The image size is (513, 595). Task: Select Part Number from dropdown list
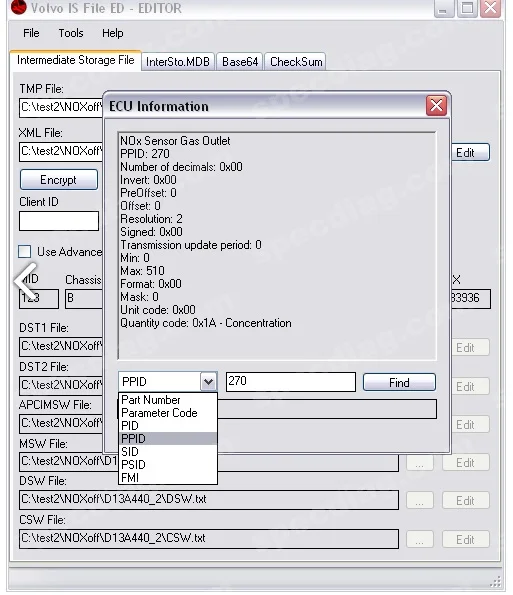168,400
